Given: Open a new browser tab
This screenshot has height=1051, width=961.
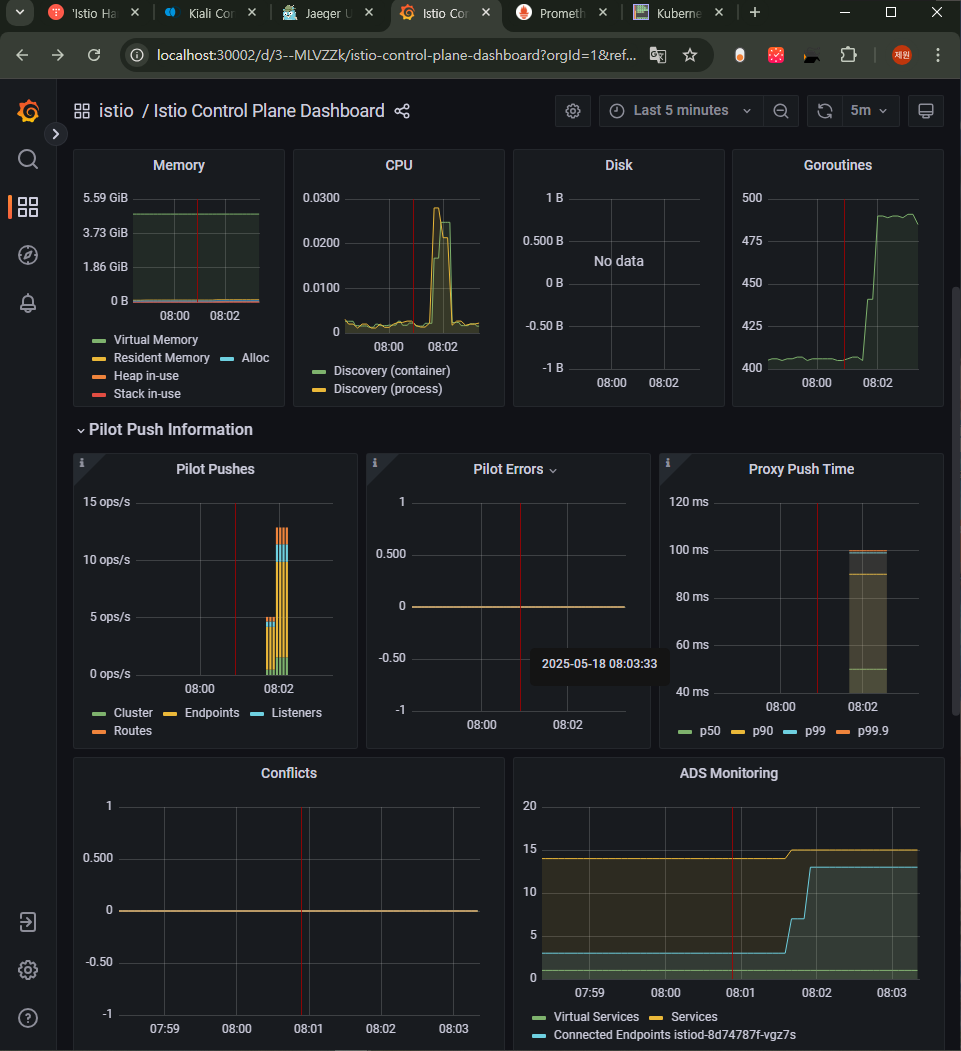Looking at the screenshot, I should pyautogui.click(x=755, y=13).
